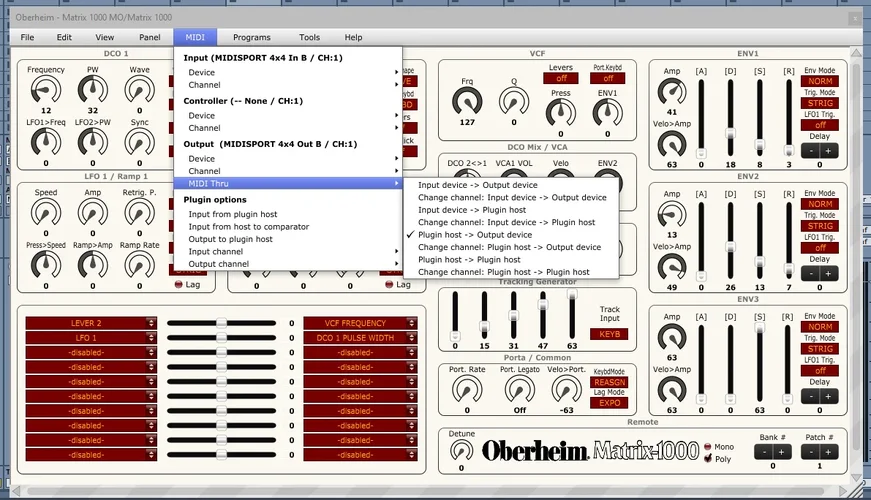This screenshot has width=871, height=500.
Task: Click the VCF Frq knob
Action: tap(466, 101)
